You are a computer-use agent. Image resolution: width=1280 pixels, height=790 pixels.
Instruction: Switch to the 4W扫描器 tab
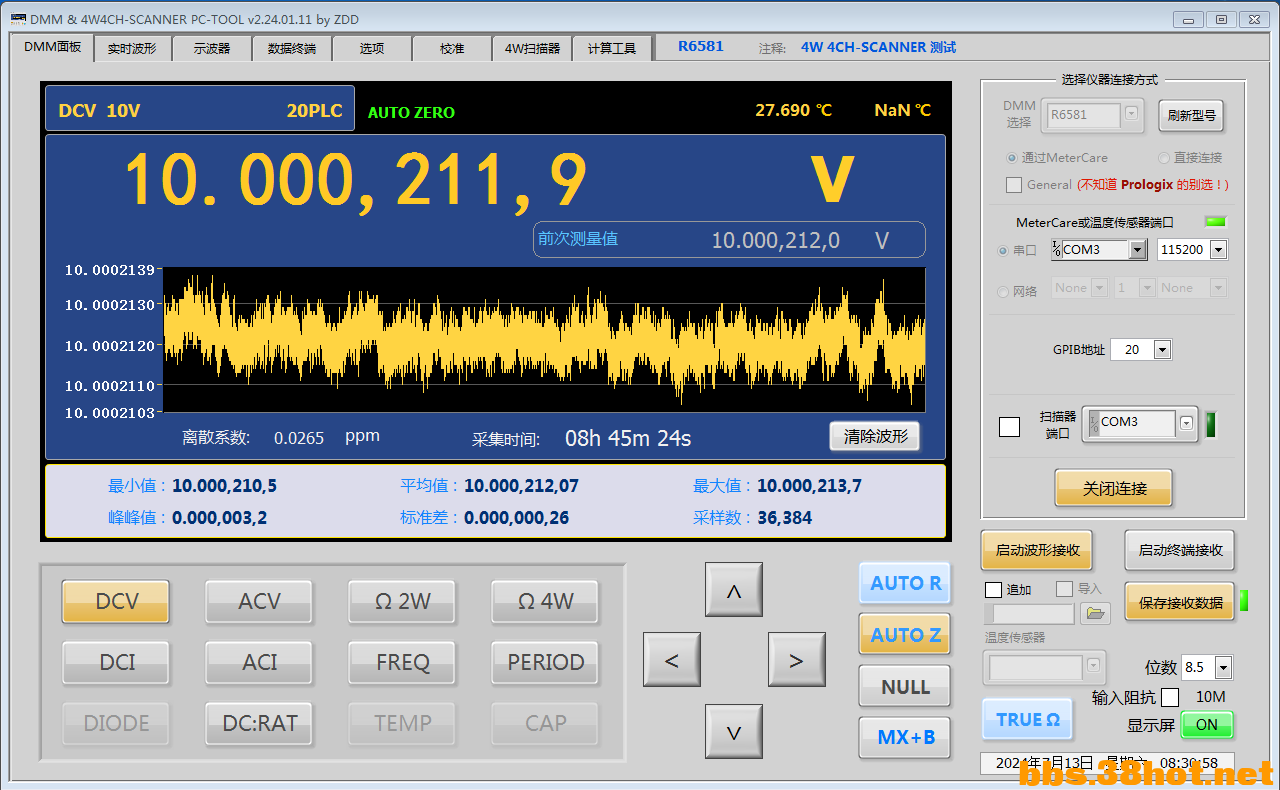click(532, 48)
